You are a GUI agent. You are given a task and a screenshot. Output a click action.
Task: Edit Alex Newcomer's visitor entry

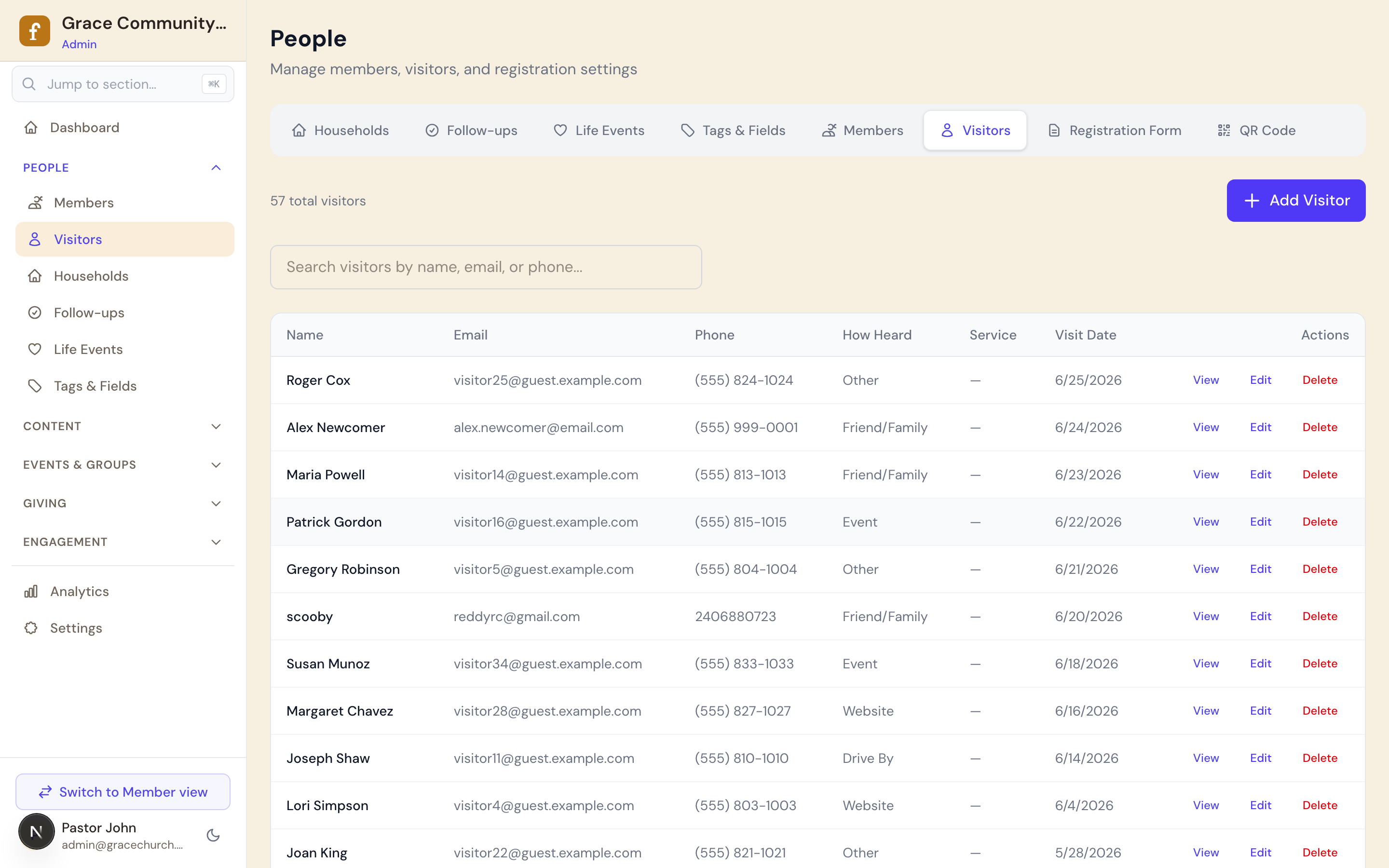(1260, 427)
